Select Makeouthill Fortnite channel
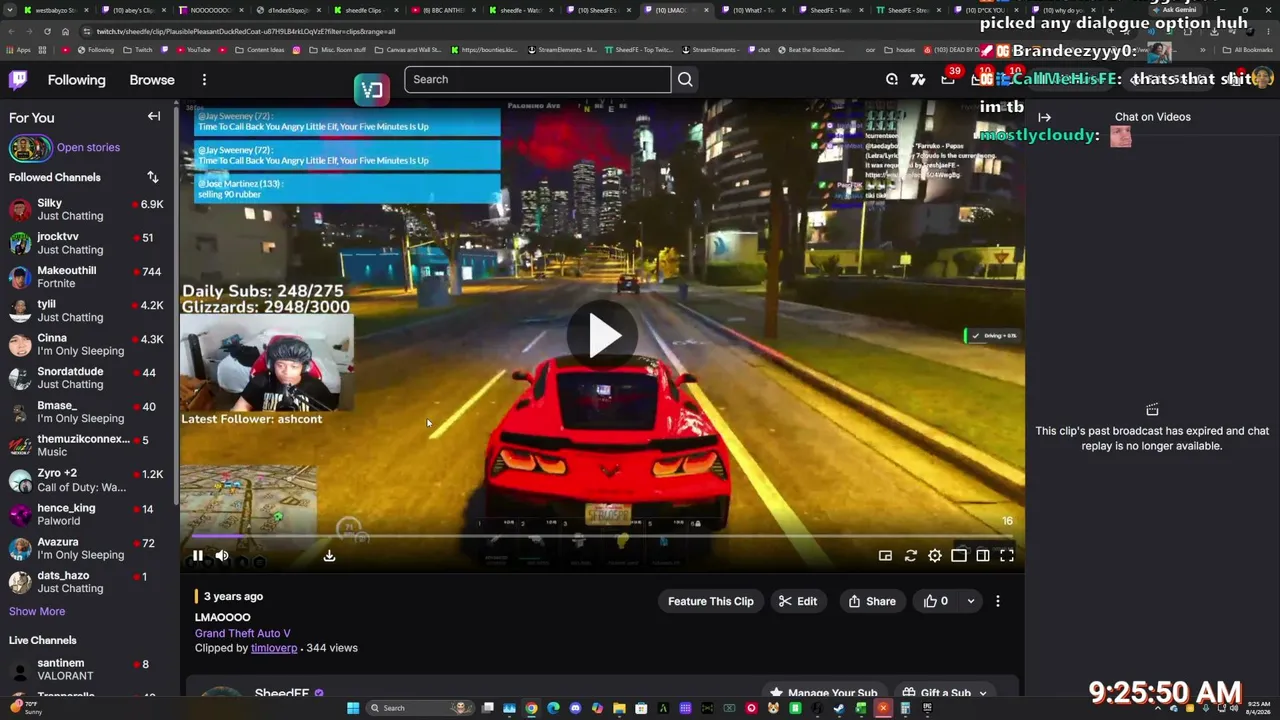This screenshot has height=720, width=1280. [x=89, y=277]
